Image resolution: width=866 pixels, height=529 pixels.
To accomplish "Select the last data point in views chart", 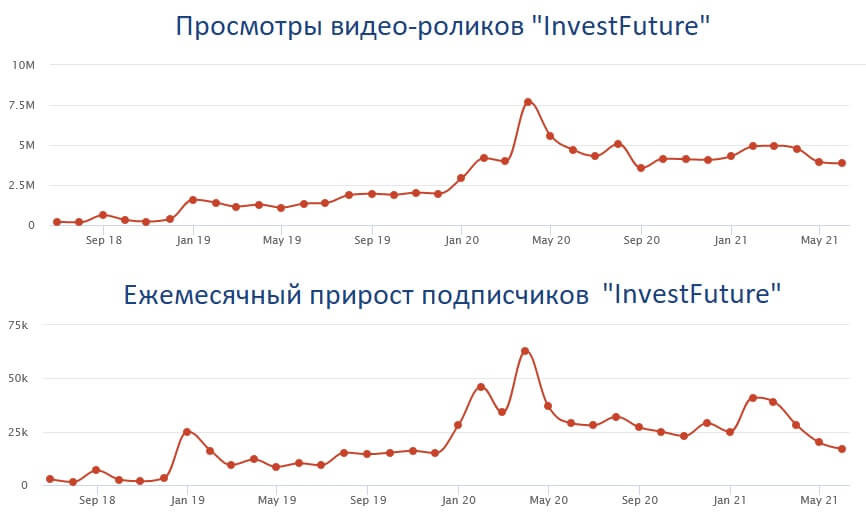I will point(842,163).
